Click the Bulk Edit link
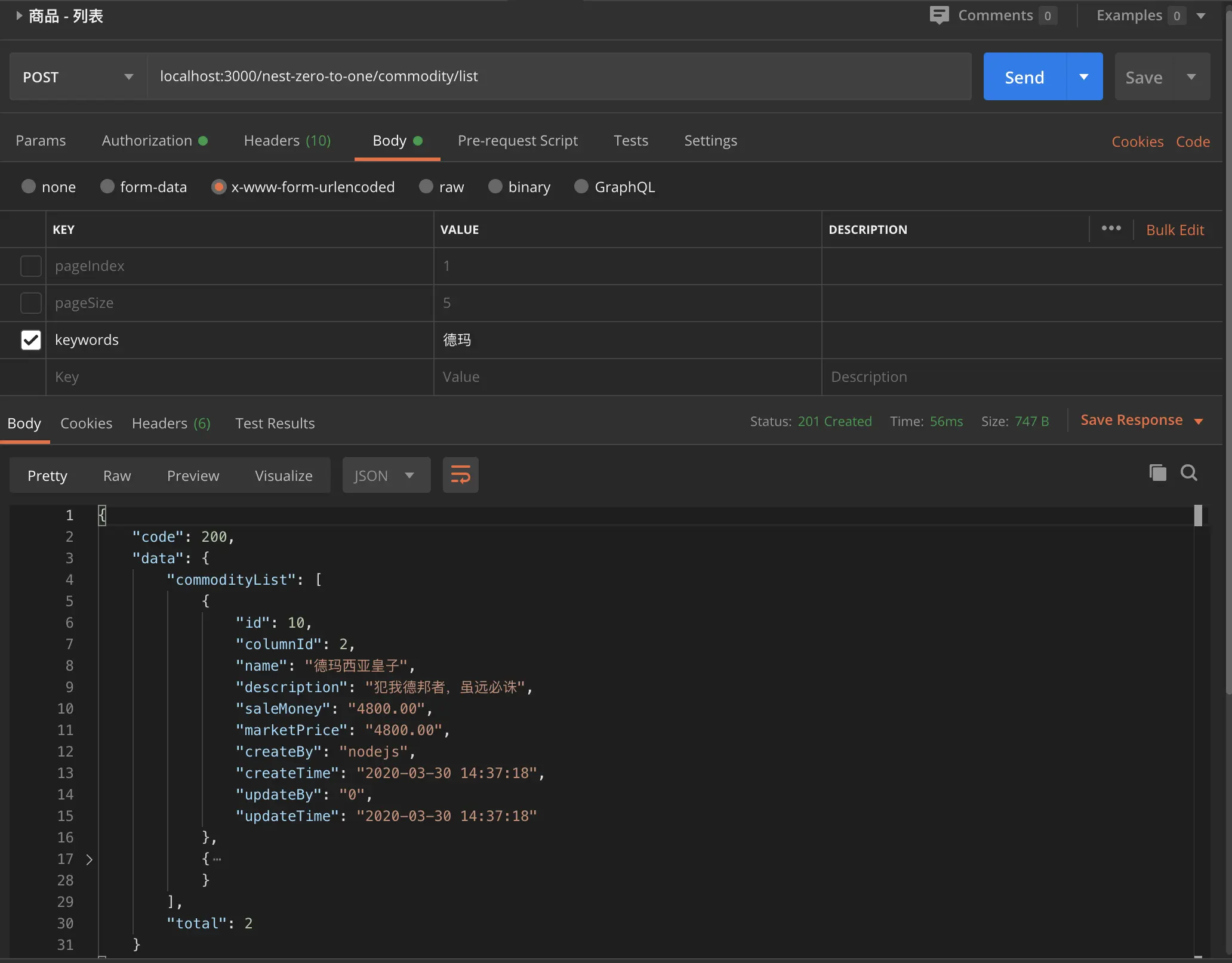Image resolution: width=1232 pixels, height=963 pixels. 1175,230
